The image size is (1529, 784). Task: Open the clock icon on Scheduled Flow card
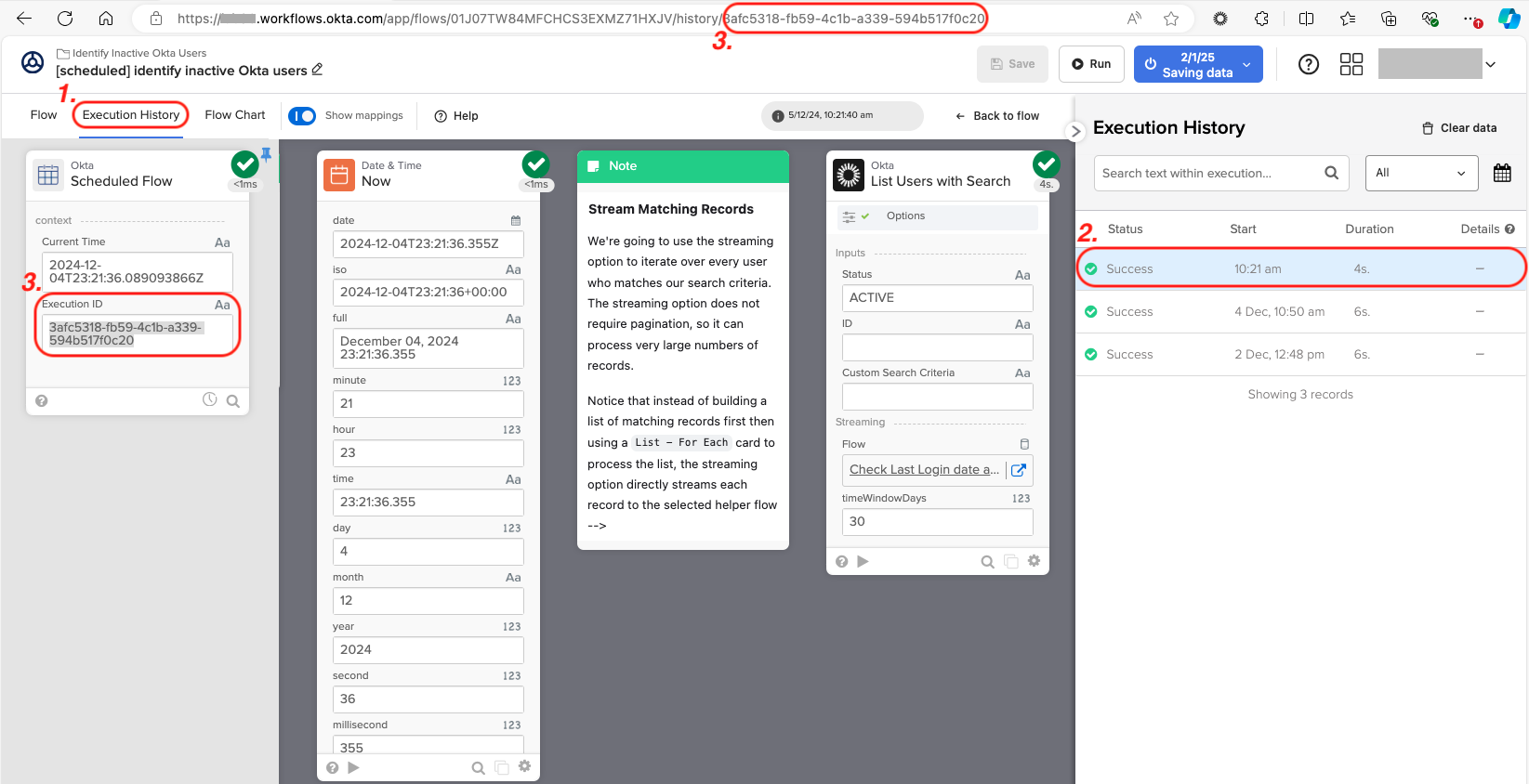(x=210, y=399)
